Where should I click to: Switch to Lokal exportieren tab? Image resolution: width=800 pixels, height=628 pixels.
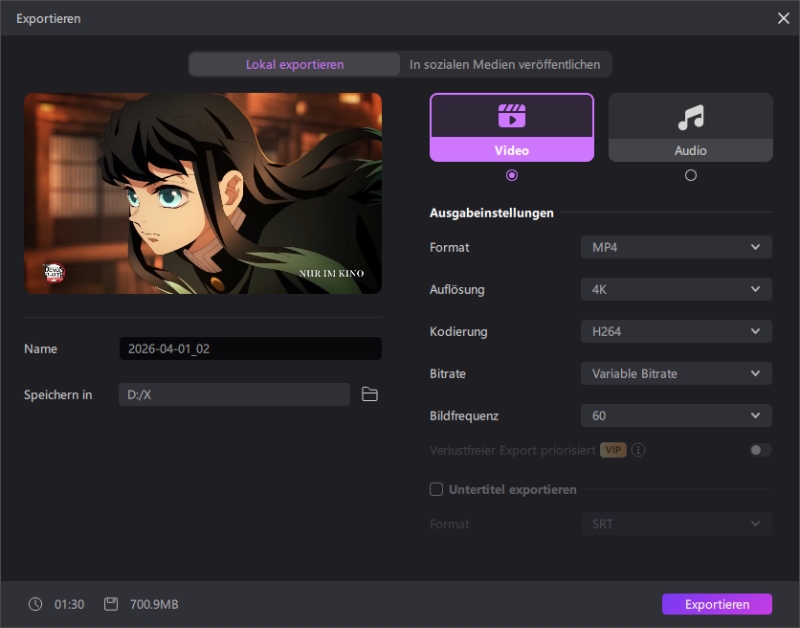pos(294,65)
